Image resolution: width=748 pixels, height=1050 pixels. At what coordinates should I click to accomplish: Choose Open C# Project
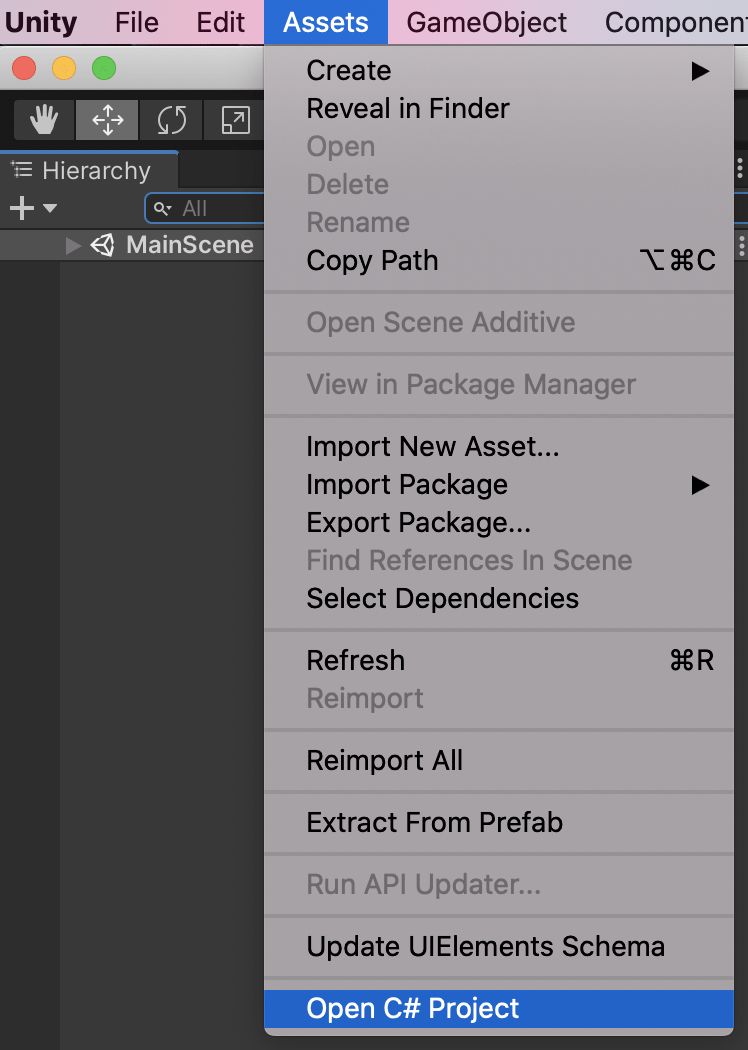(x=411, y=1008)
